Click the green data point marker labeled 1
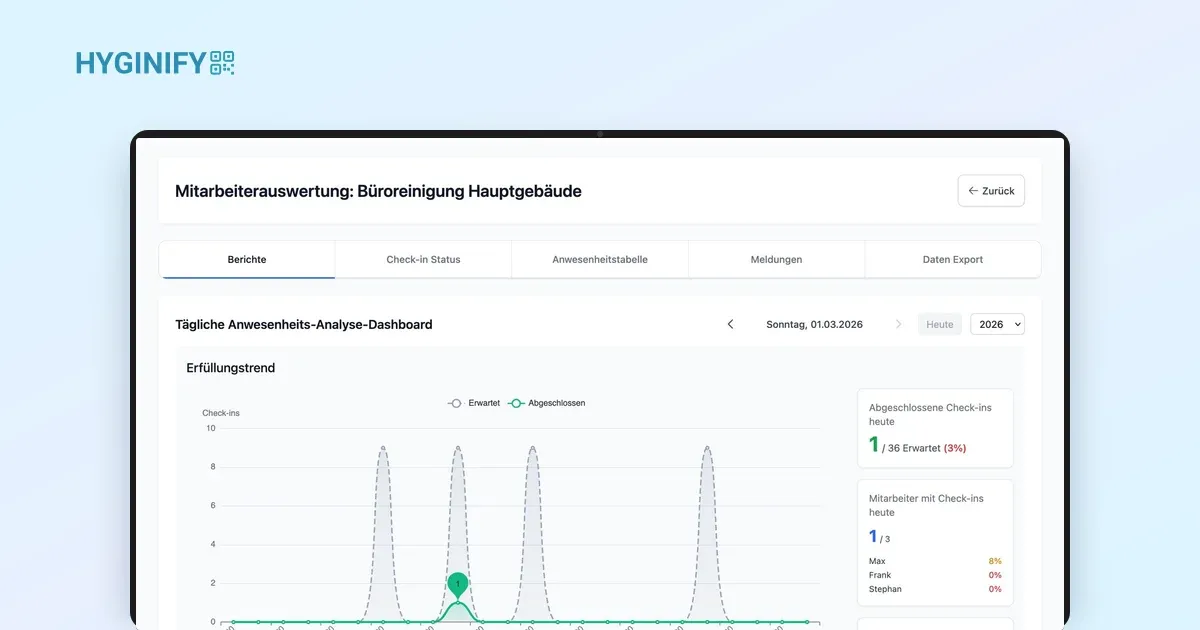 click(x=457, y=584)
